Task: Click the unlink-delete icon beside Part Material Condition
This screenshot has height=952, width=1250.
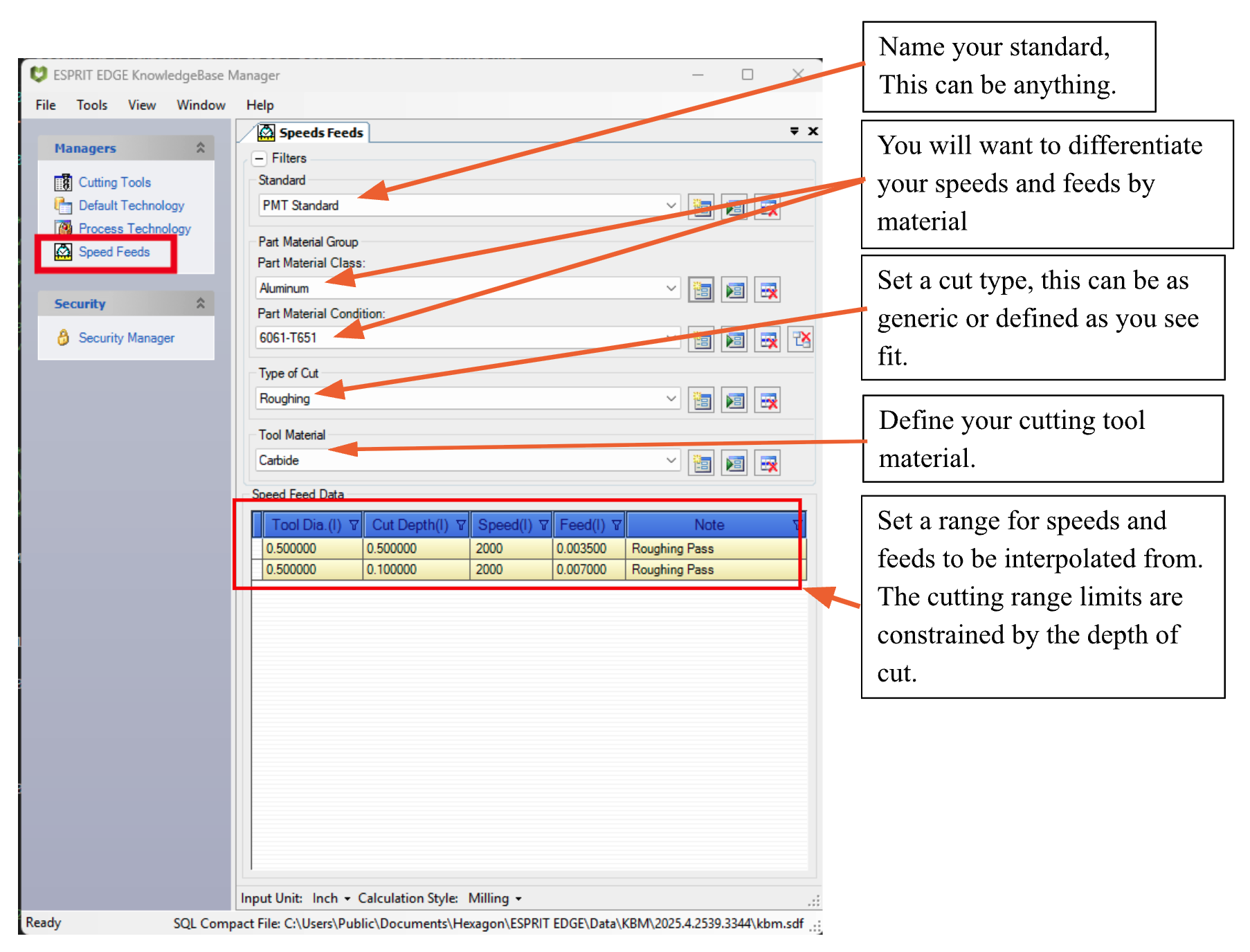Action: click(800, 338)
